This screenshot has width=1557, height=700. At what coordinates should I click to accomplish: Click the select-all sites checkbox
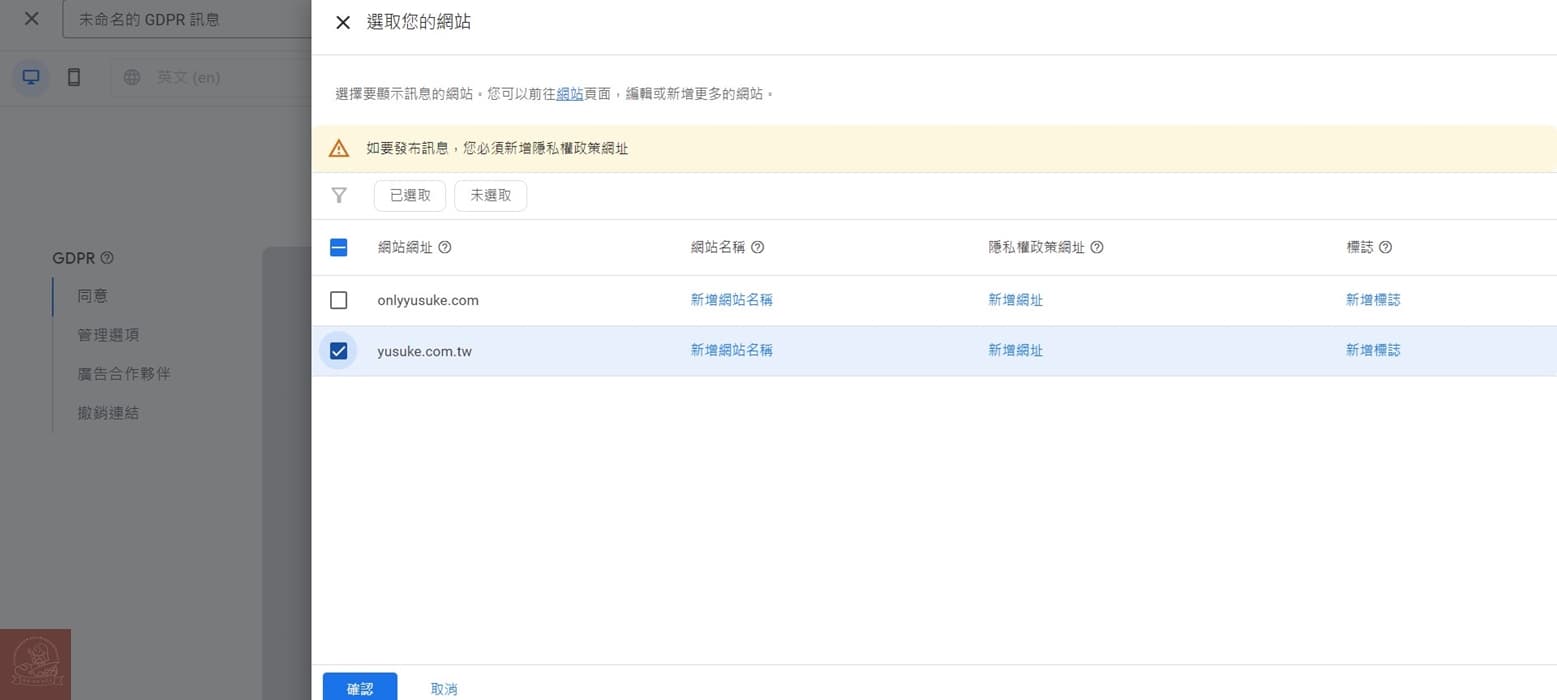click(338, 247)
